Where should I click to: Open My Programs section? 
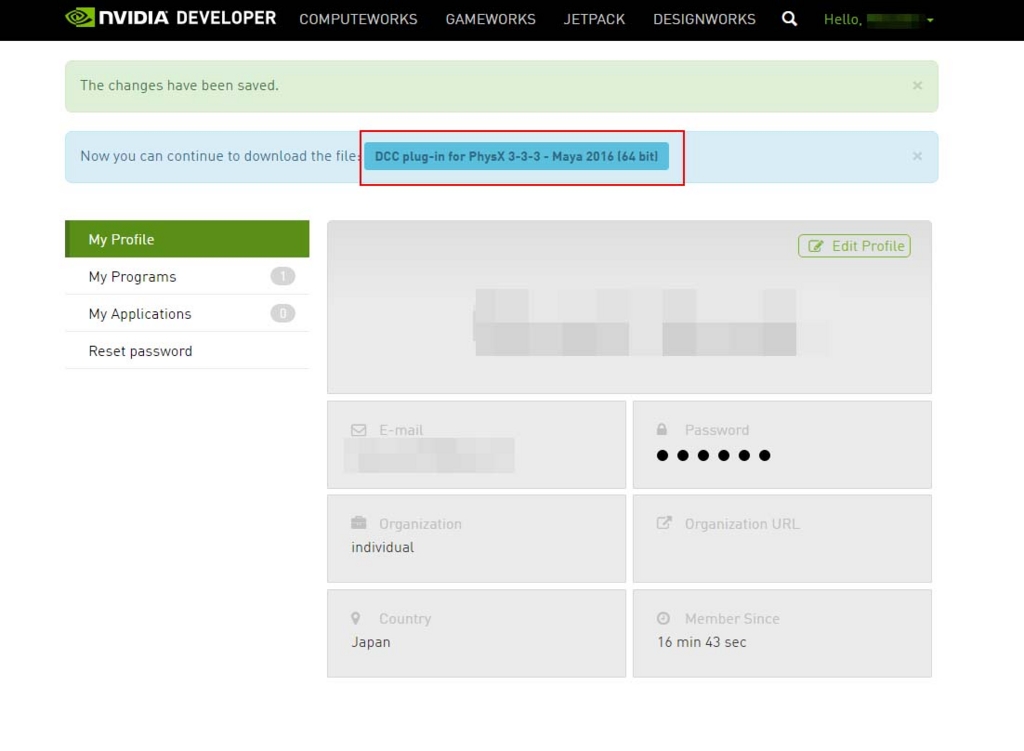[x=187, y=276]
